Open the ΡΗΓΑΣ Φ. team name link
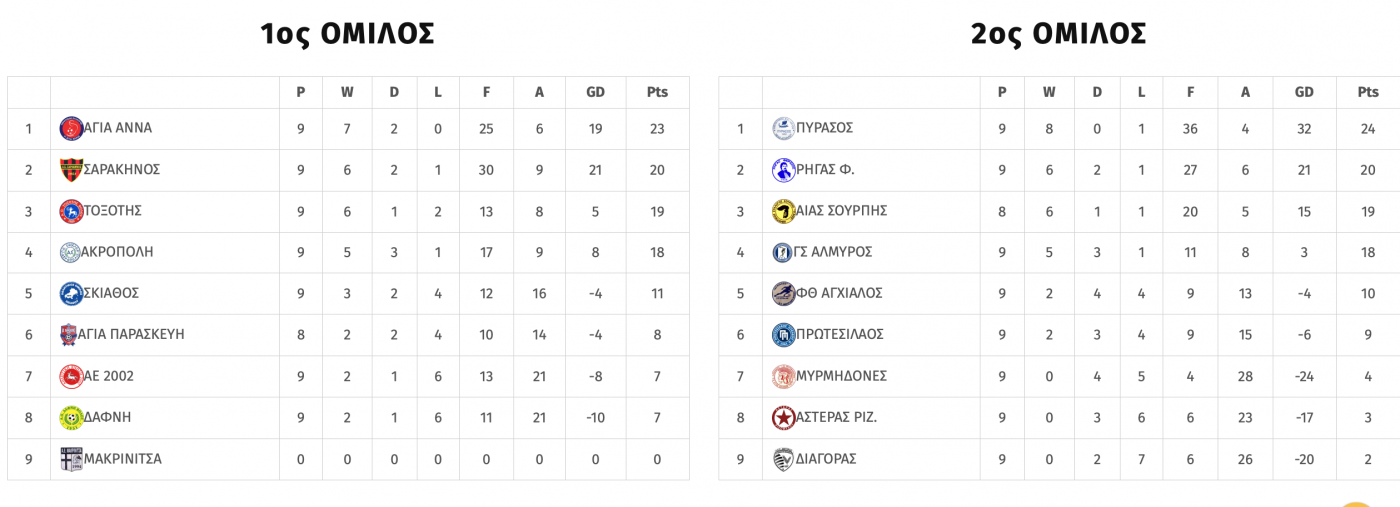Image resolution: width=1400 pixels, height=507 pixels. (825, 170)
